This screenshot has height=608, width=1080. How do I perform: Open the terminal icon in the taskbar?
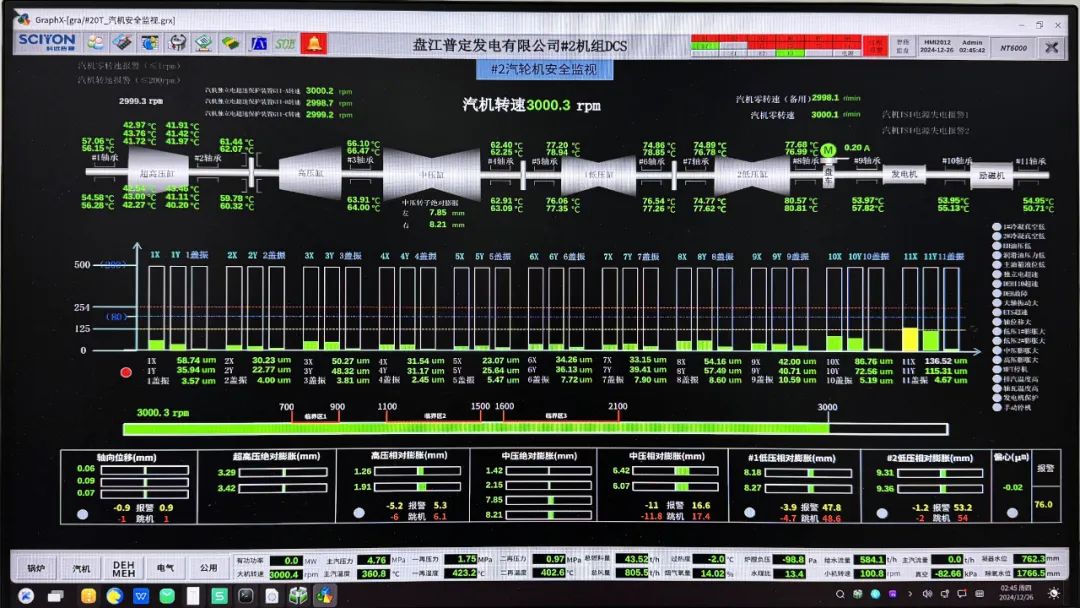(x=246, y=595)
